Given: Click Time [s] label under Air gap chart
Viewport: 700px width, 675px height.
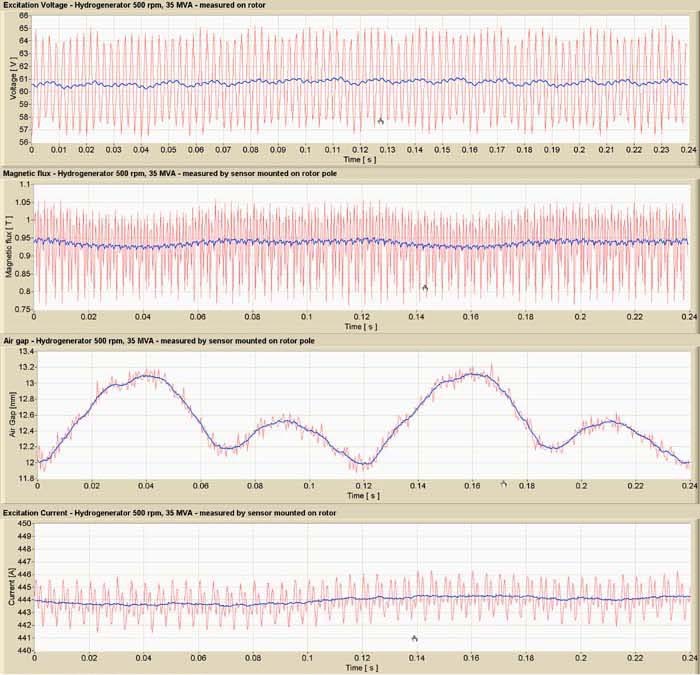Looking at the screenshot, I should tap(360, 495).
